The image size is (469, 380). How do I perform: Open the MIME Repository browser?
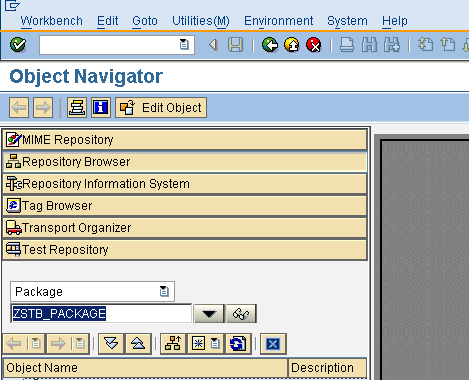click(185, 140)
